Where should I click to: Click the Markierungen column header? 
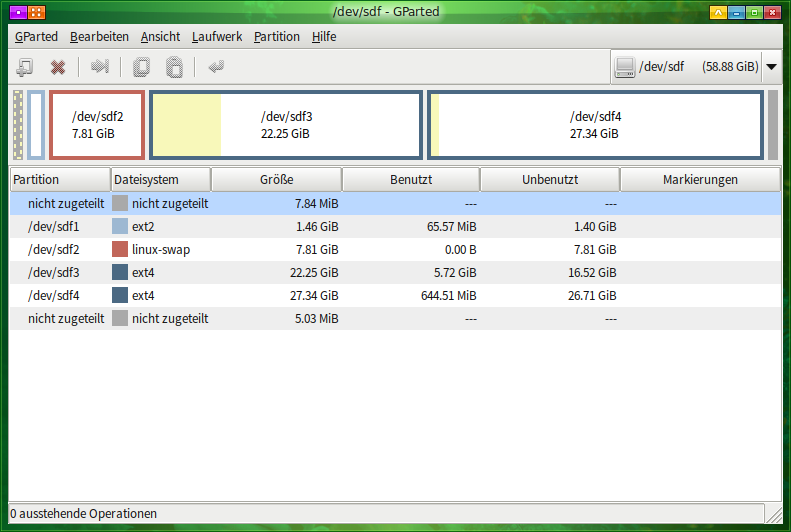tap(700, 180)
